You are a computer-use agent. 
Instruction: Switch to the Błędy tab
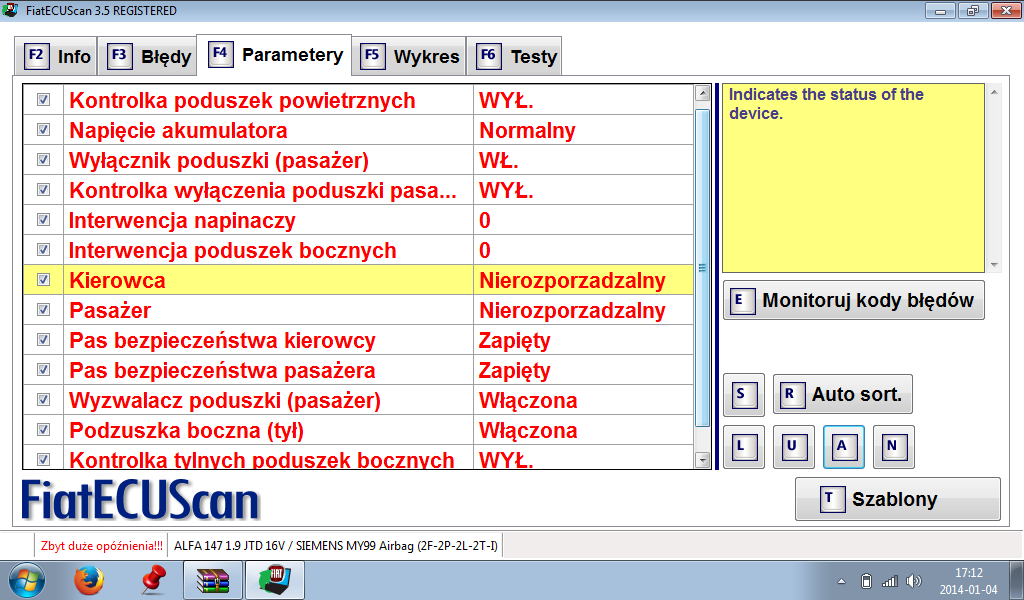(151, 56)
